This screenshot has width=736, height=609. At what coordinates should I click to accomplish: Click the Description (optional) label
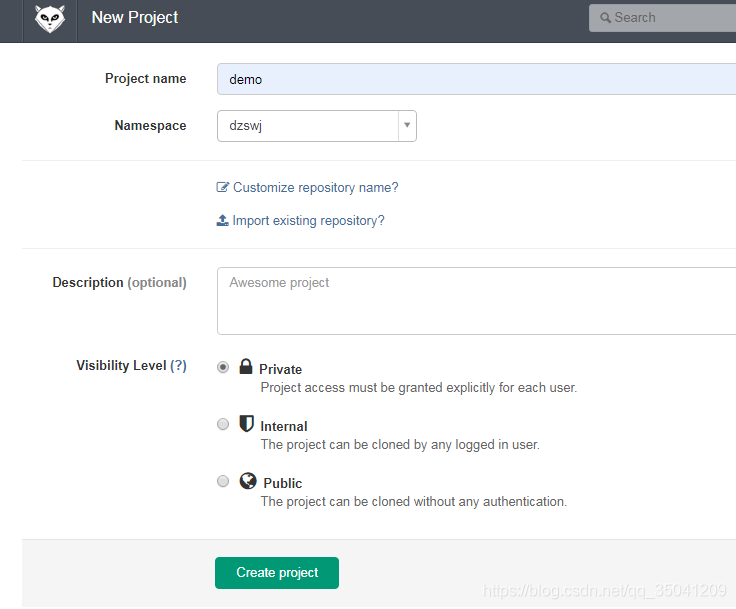coord(119,283)
